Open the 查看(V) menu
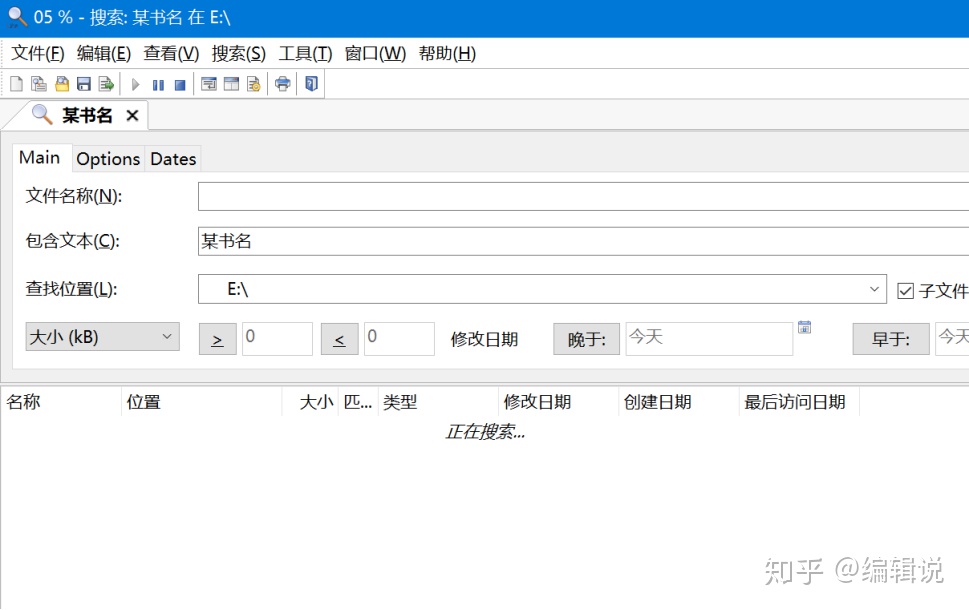Screen dimensions: 969x610 coord(171,54)
